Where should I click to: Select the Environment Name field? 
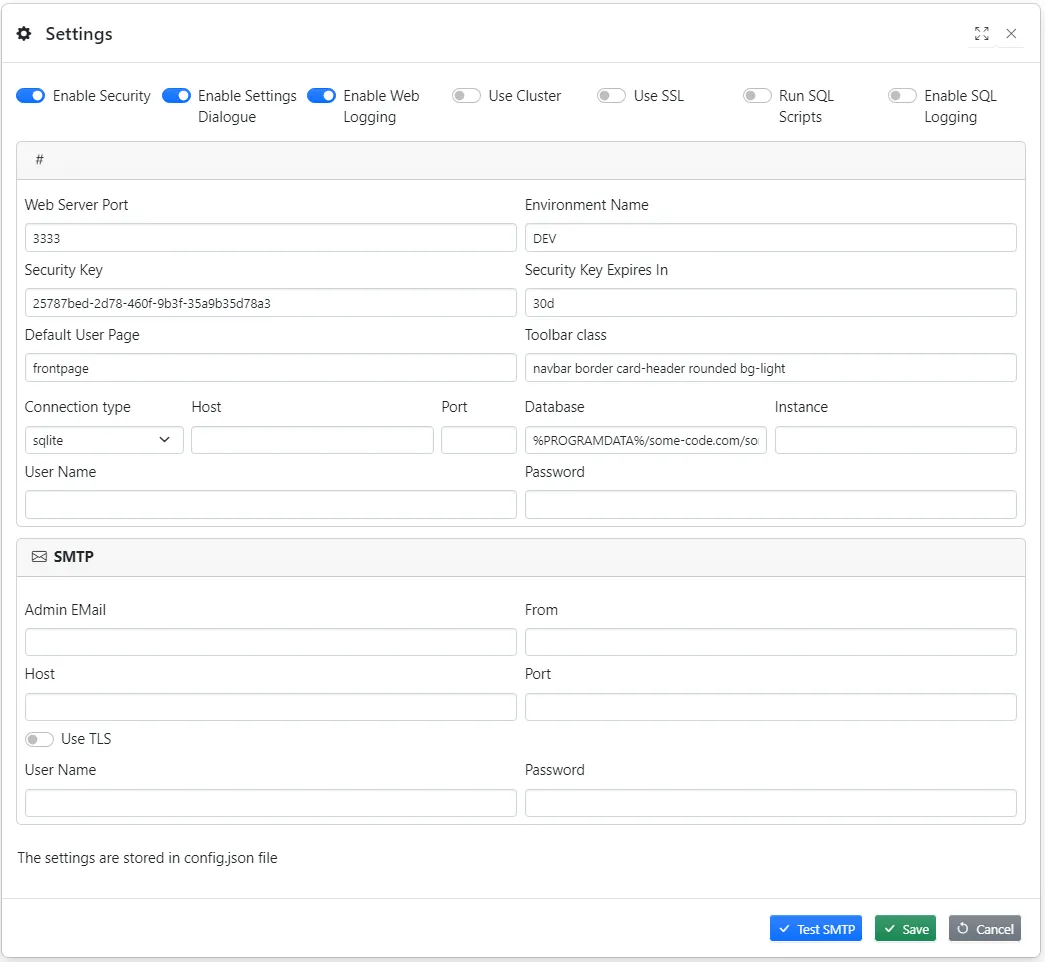tap(770, 238)
